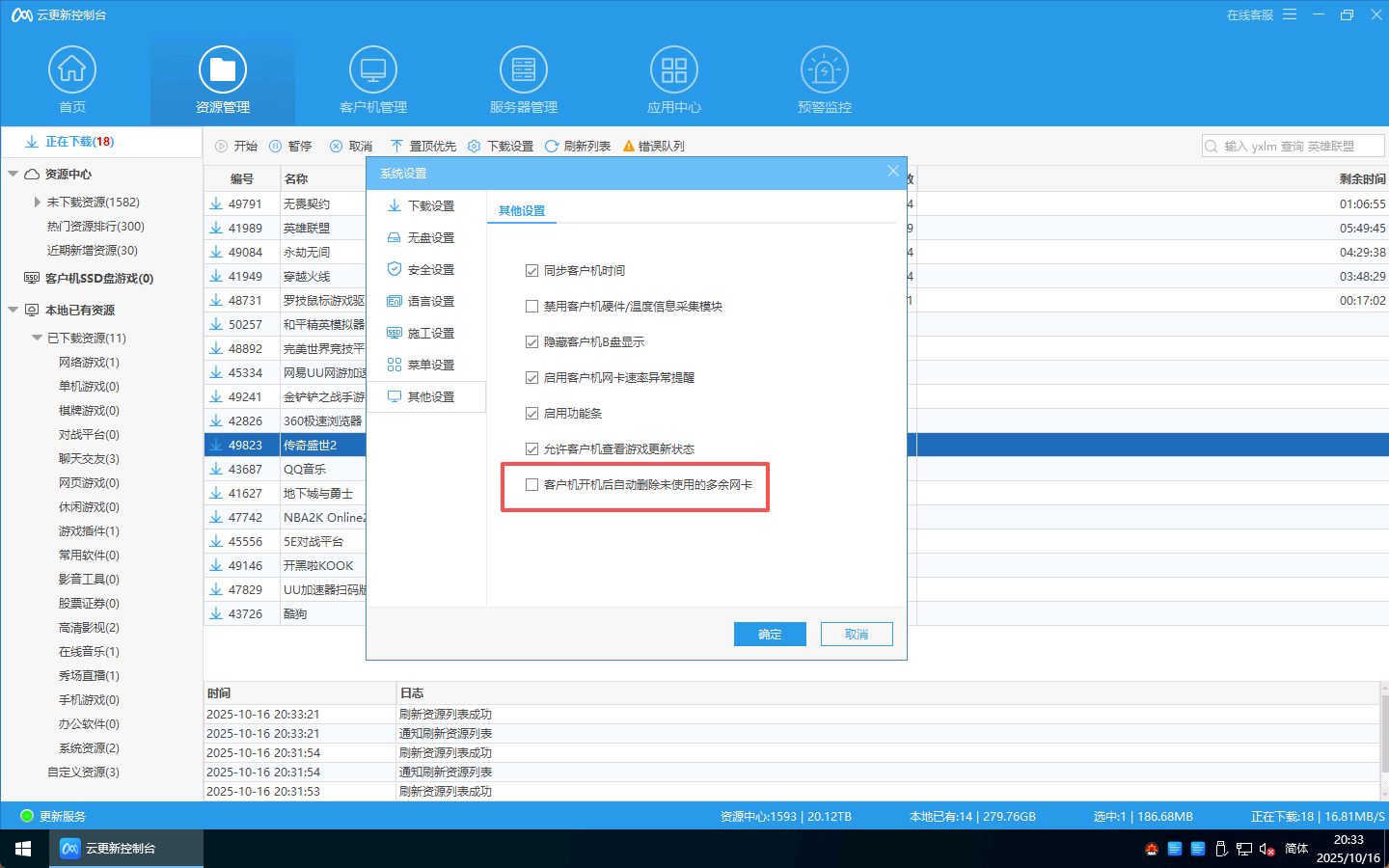Enable 客户机开机后自动删除未使用的多余网卡 option
Viewport: 1389px width, 868px height.
coord(531,485)
